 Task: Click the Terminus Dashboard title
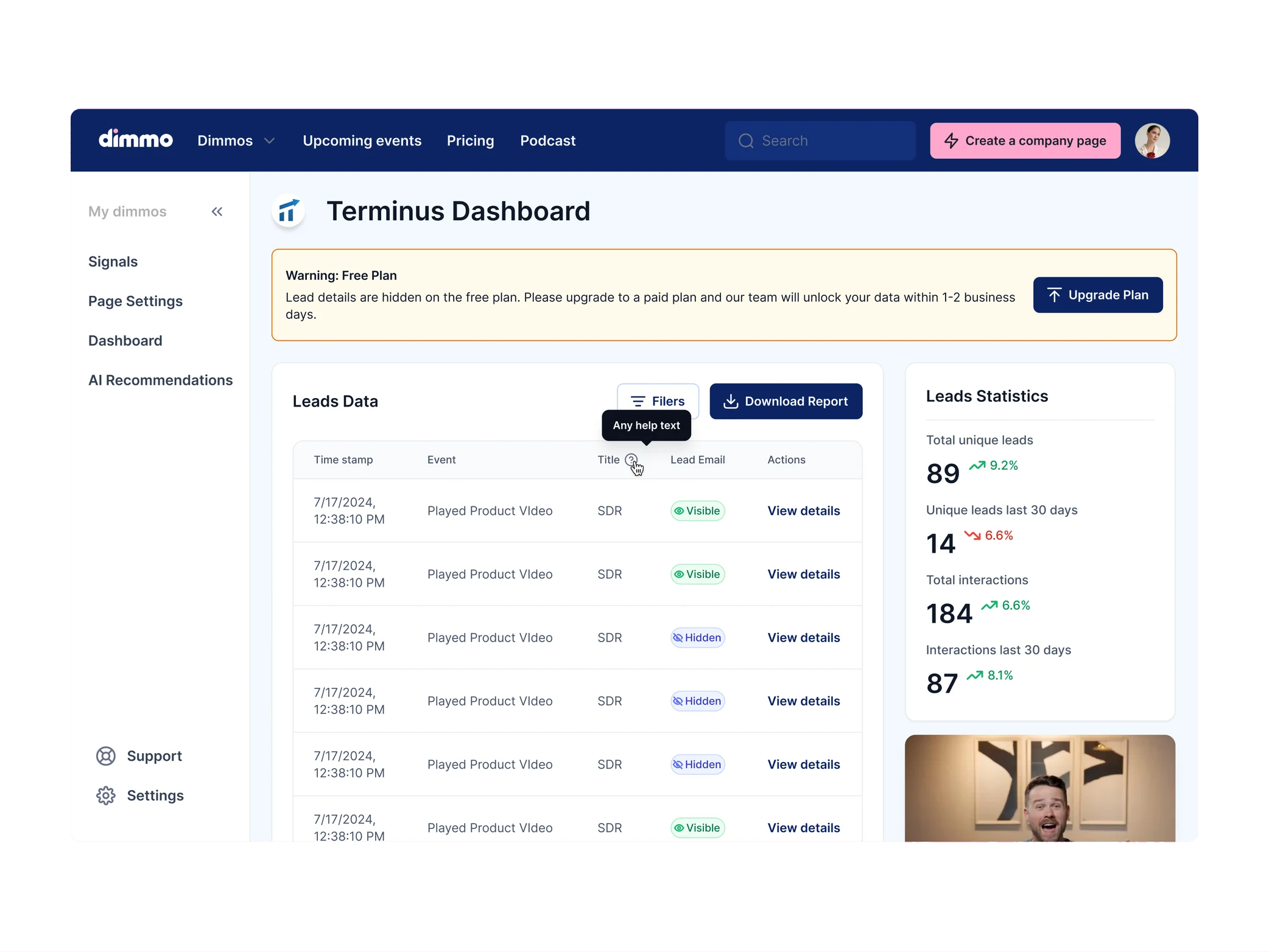click(459, 211)
